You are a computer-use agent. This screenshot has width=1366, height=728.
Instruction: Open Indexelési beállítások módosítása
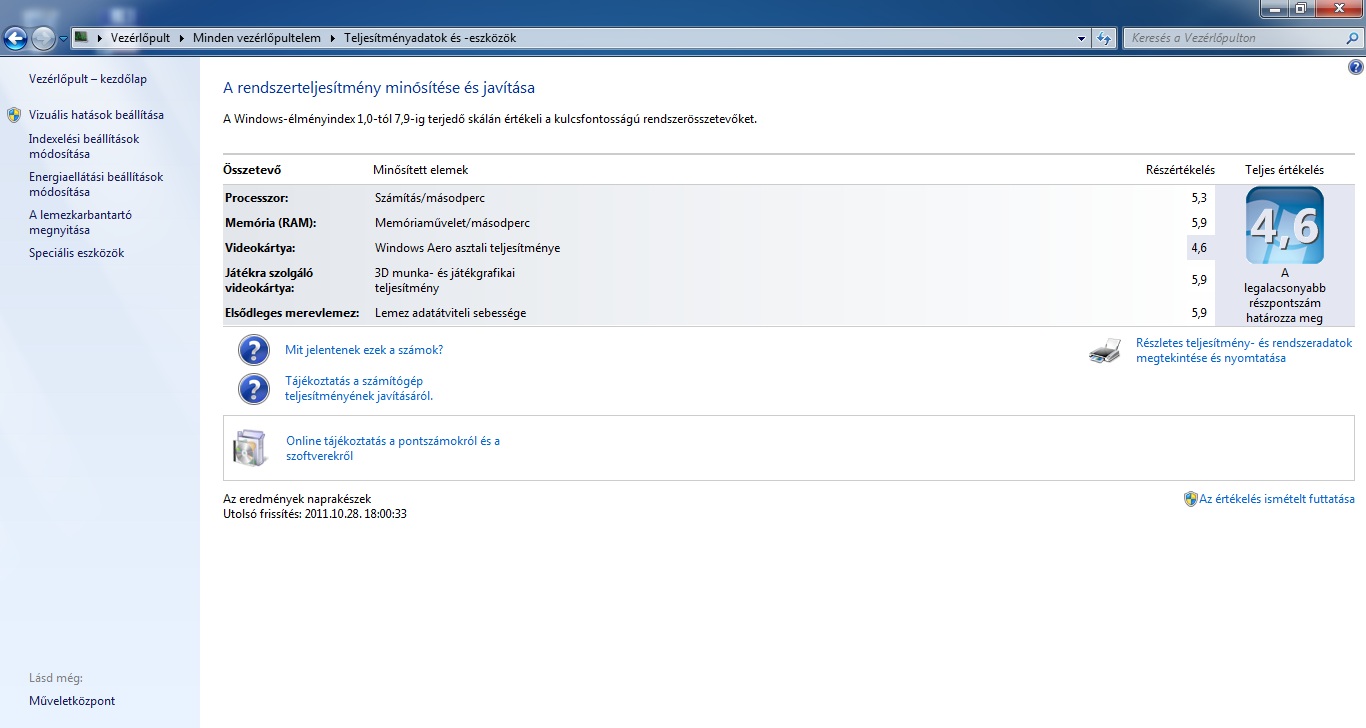[x=84, y=147]
